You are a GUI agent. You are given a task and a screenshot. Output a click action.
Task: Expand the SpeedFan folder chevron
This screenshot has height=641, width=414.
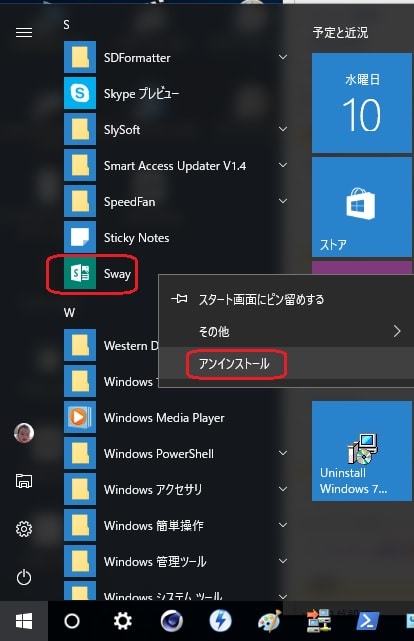pos(283,201)
